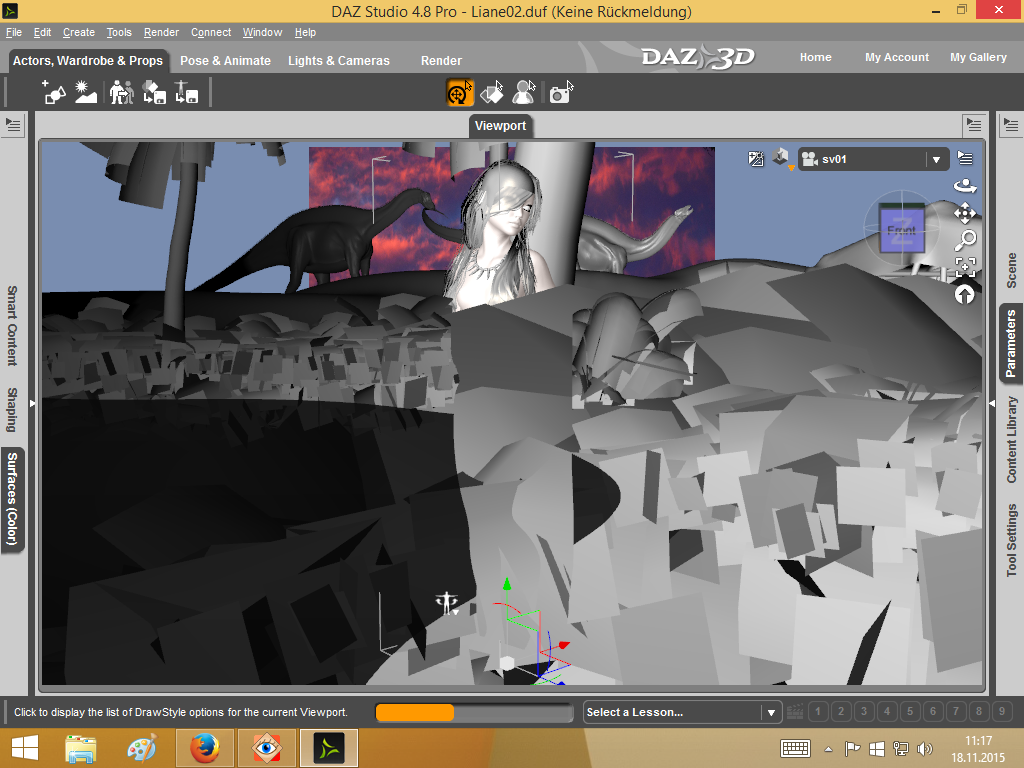Collapse right pane with arrow handle
Image resolution: width=1024 pixels, height=768 pixels.
pyautogui.click(x=992, y=404)
